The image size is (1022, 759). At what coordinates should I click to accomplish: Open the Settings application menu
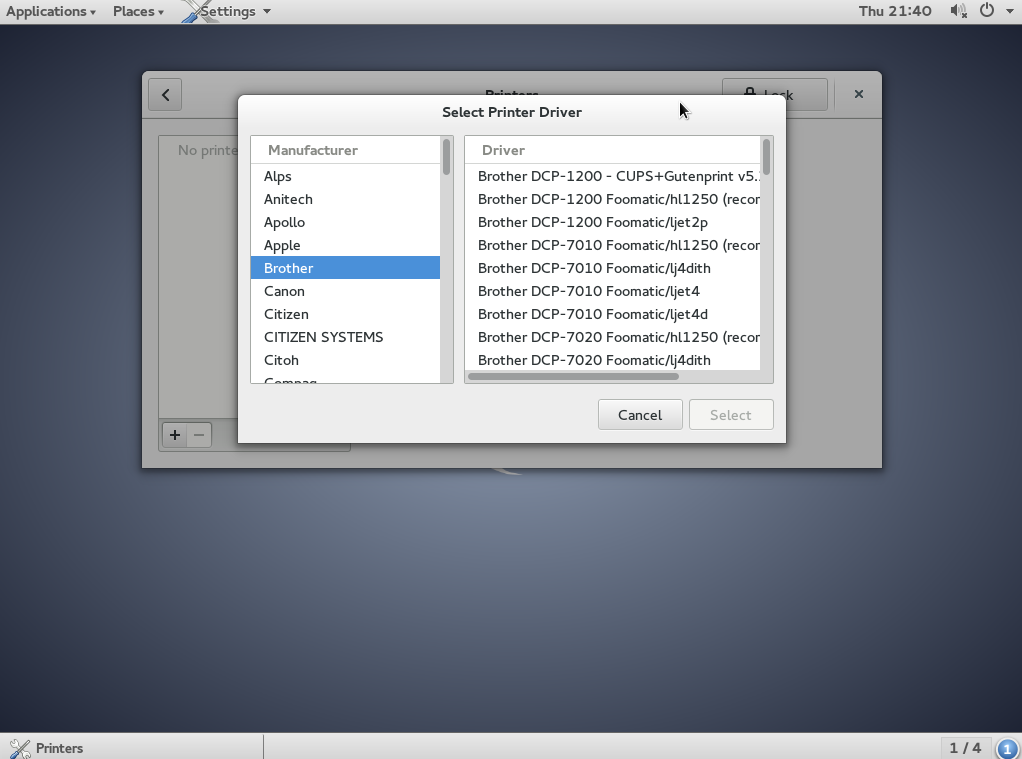coord(226,11)
